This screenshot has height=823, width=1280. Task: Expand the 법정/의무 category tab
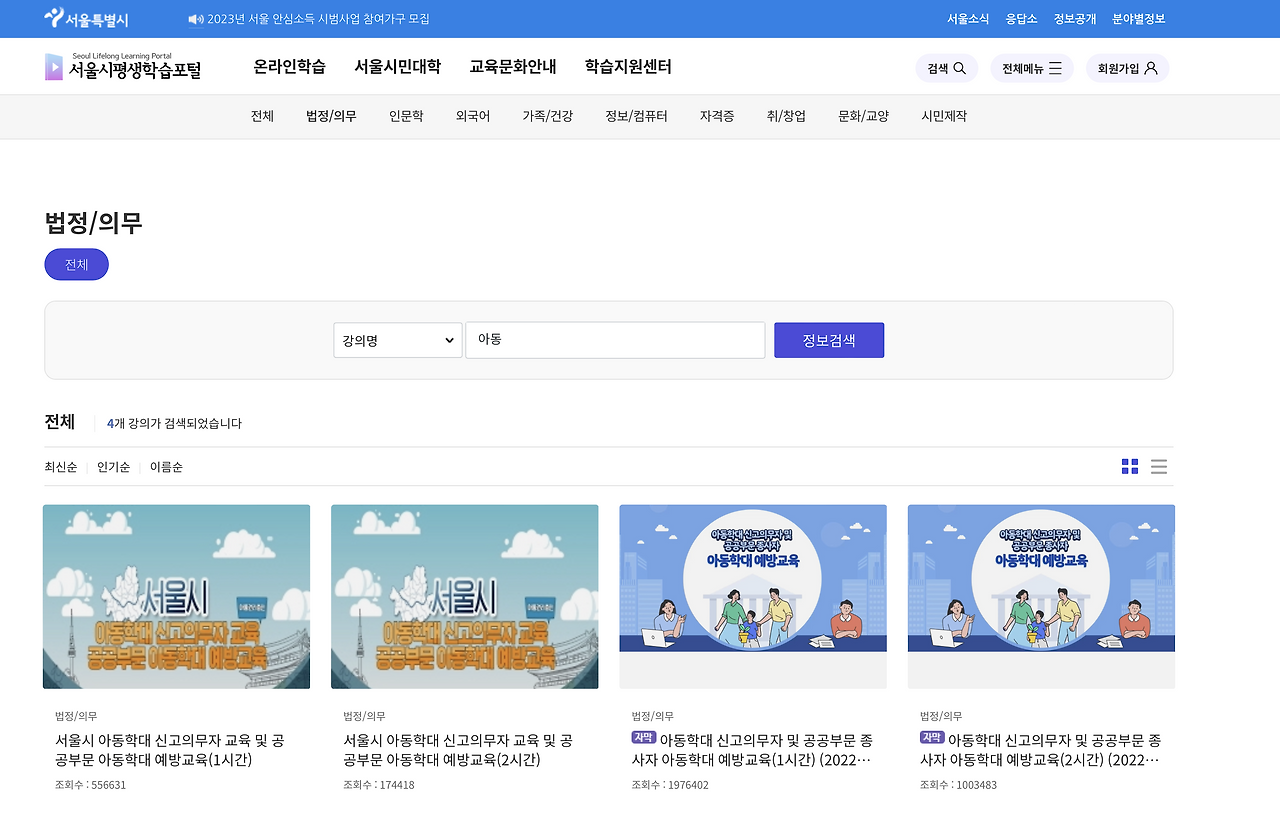click(330, 116)
